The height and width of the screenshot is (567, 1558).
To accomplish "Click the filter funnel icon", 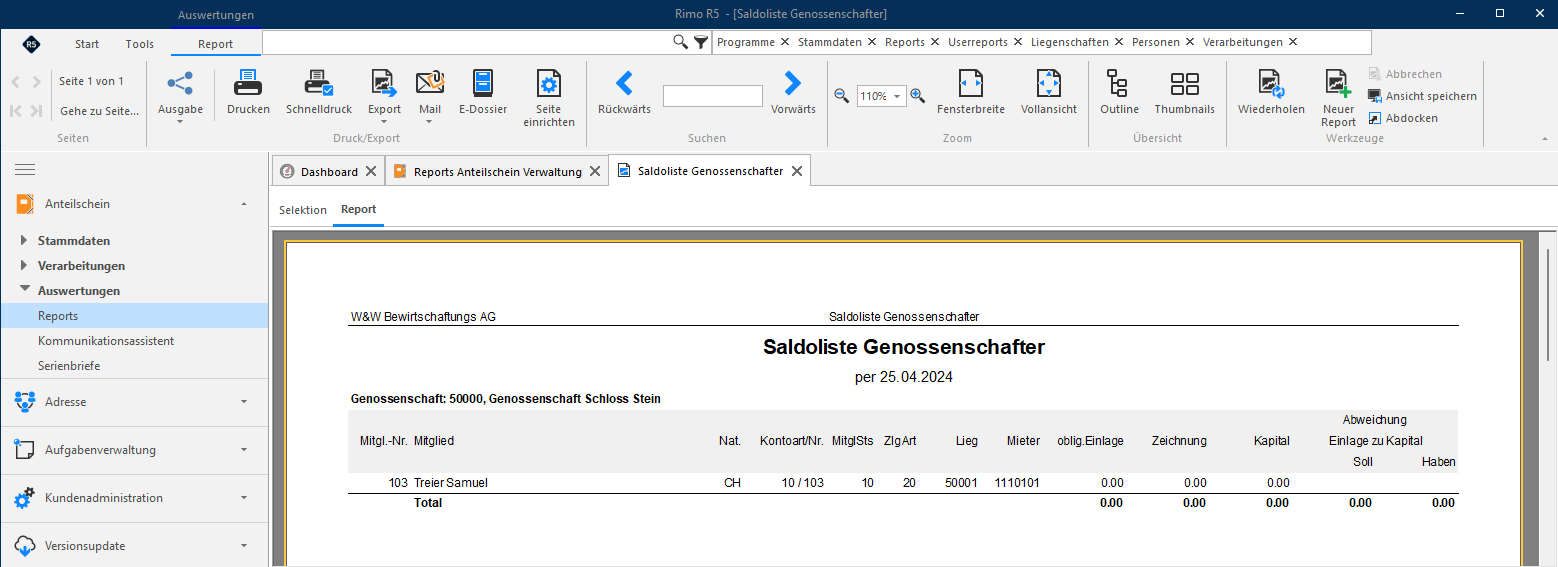I will (x=701, y=42).
